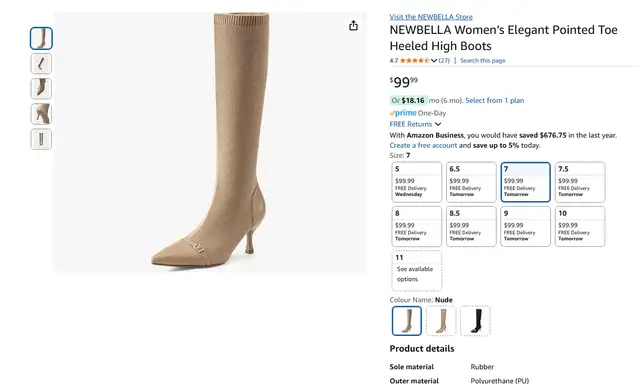Choose size 8.5 option
The height and width of the screenshot is (384, 640).
click(x=471, y=226)
